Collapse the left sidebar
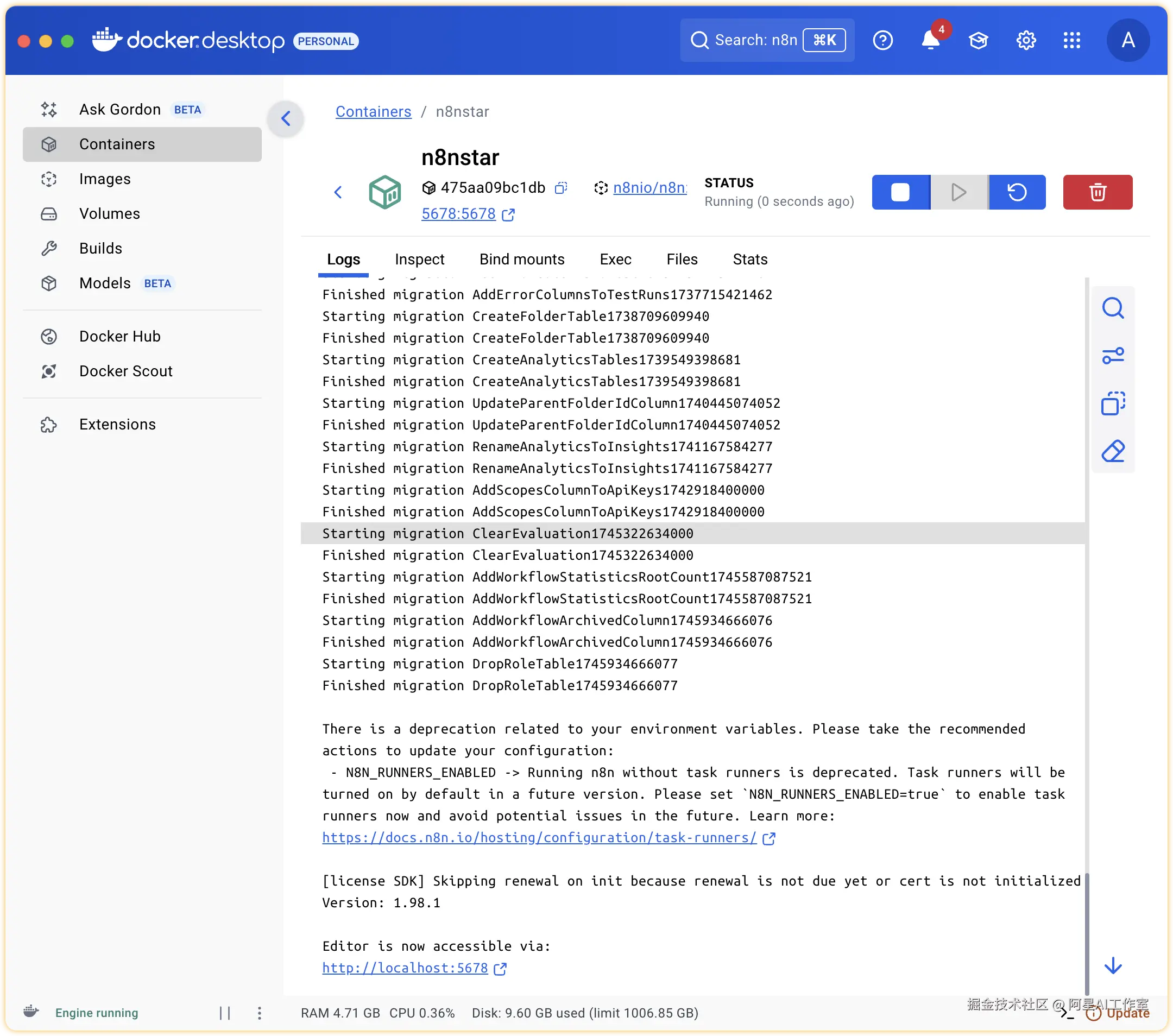1173x1036 pixels. [x=286, y=119]
